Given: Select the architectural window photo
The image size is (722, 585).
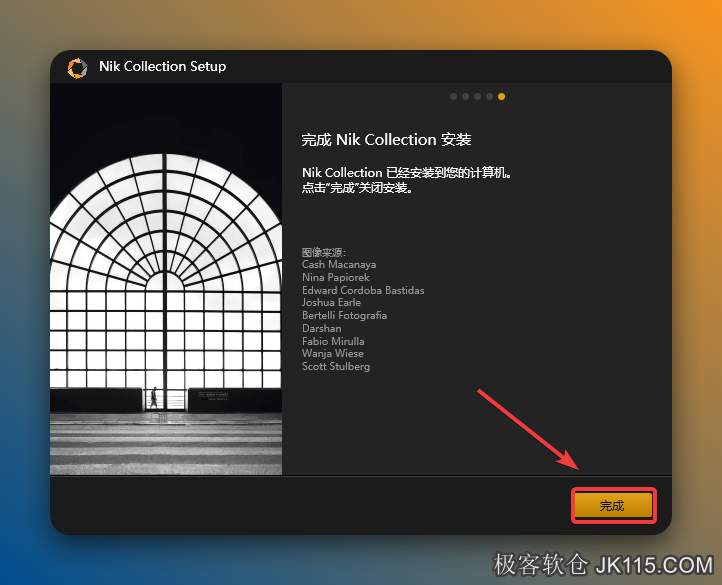Looking at the screenshot, I should click(x=166, y=279).
